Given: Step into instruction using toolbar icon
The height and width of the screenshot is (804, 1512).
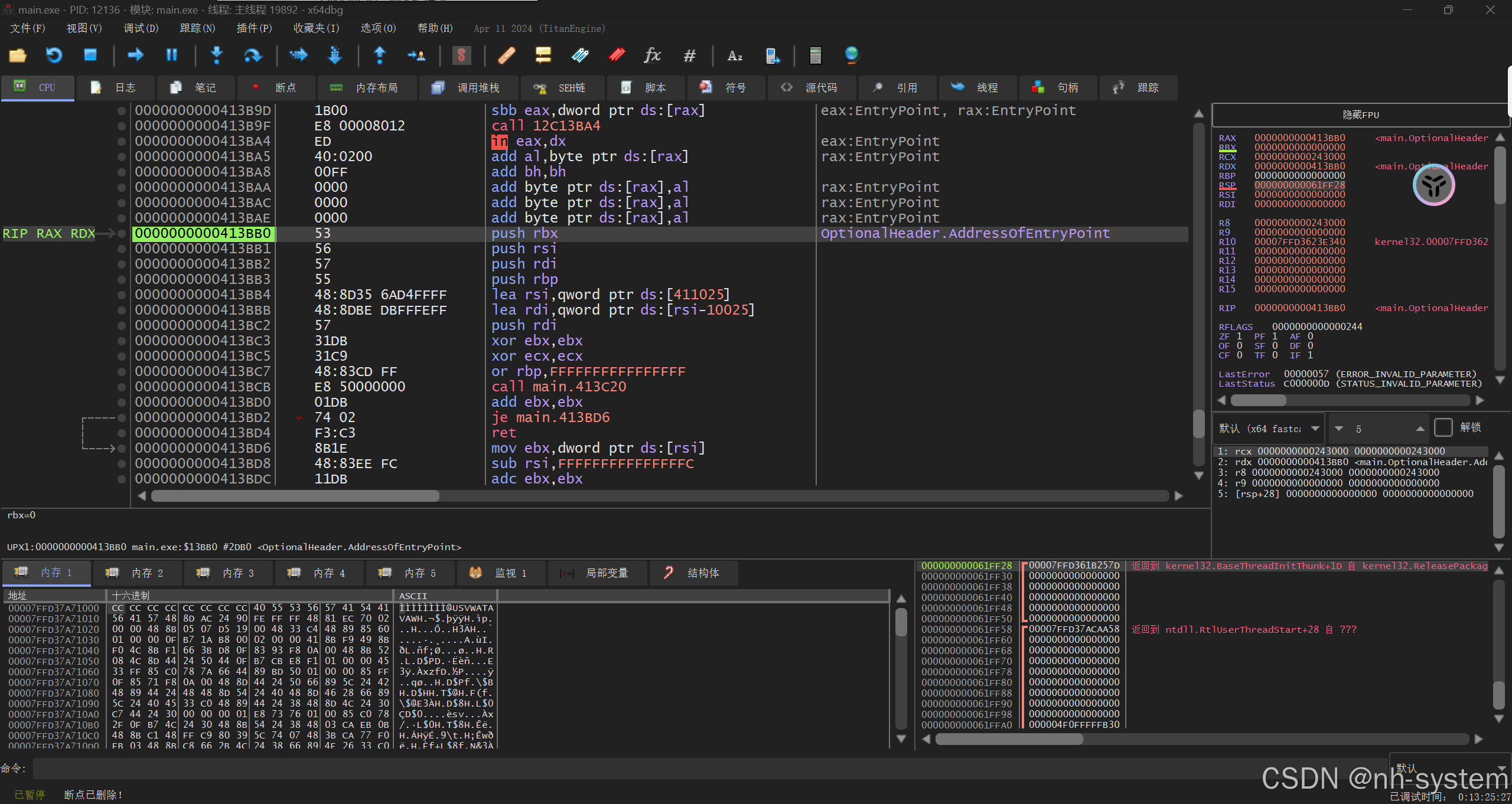Looking at the screenshot, I should point(217,55).
